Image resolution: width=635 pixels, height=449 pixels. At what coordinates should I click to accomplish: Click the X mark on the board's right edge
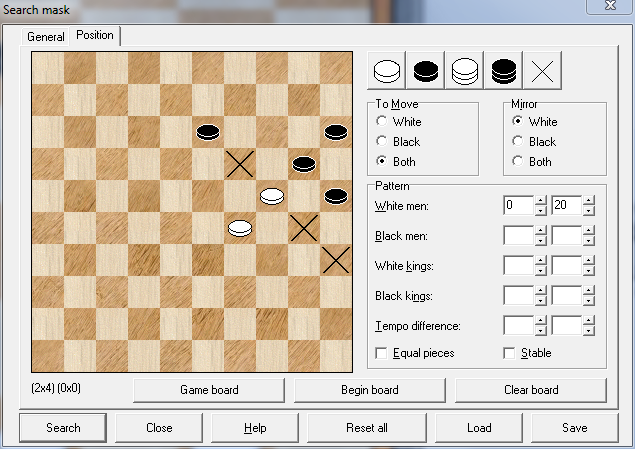(335, 260)
